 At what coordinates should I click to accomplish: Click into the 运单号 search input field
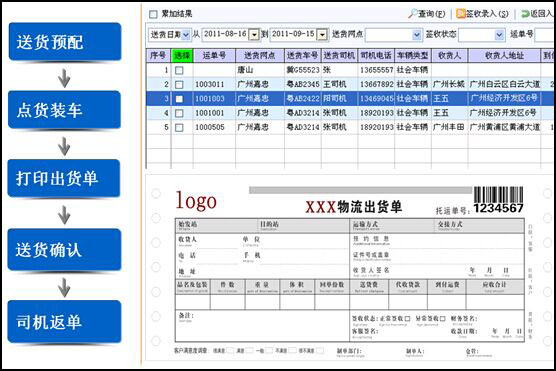545,35
